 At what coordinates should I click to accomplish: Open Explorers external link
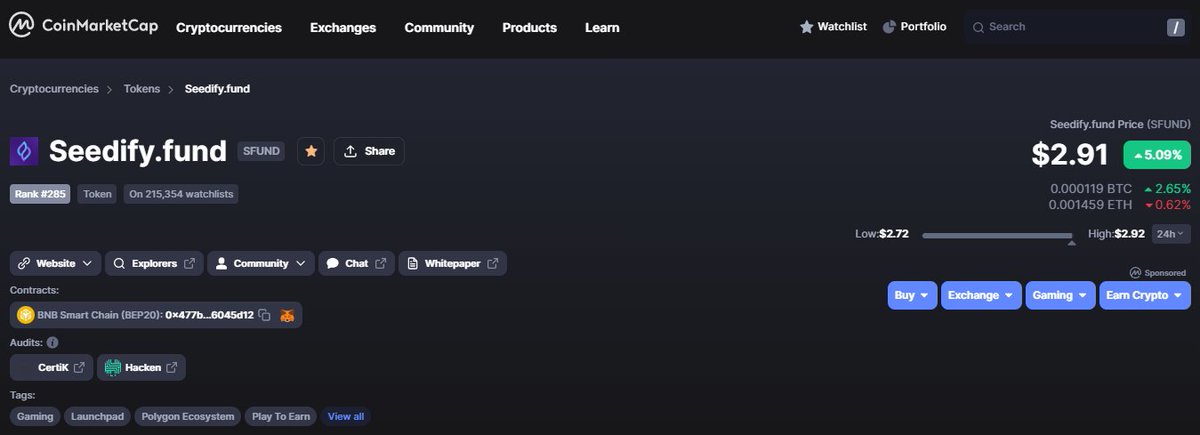coord(154,264)
